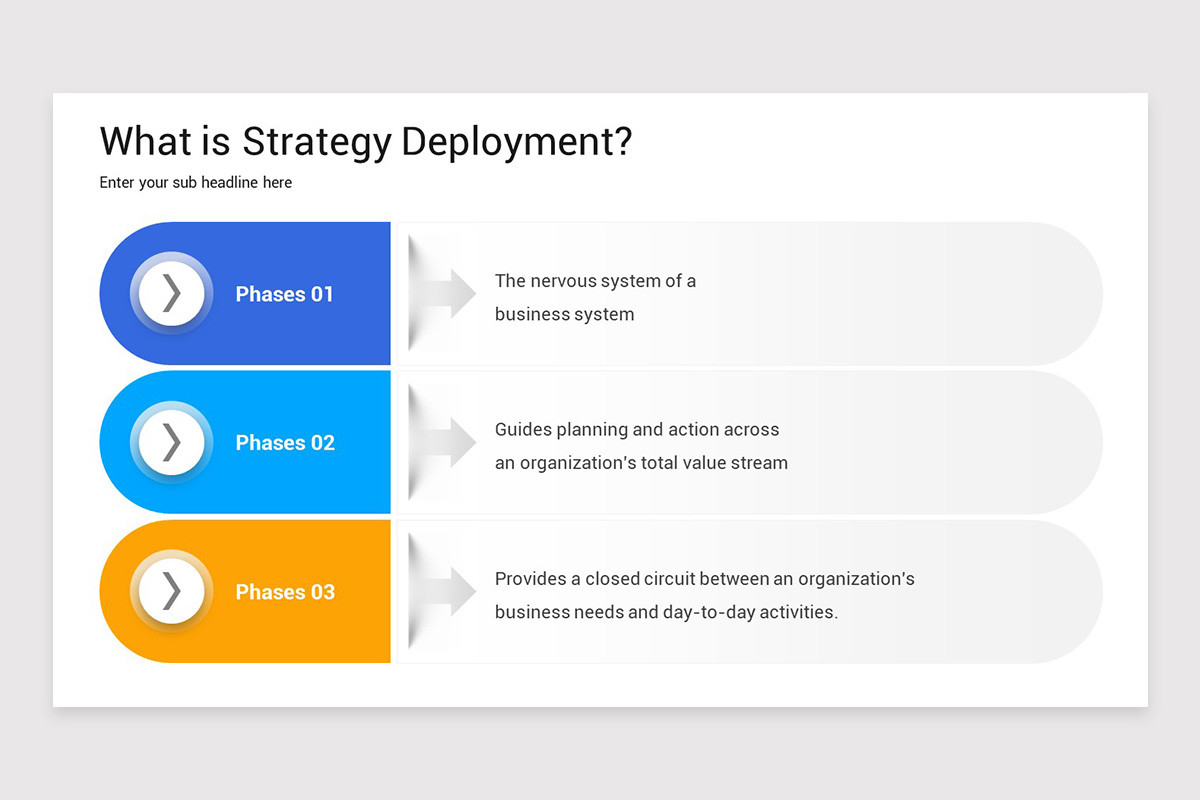The height and width of the screenshot is (800, 1200).
Task: Click the title What is Strategy Deployment?
Action: tap(365, 142)
